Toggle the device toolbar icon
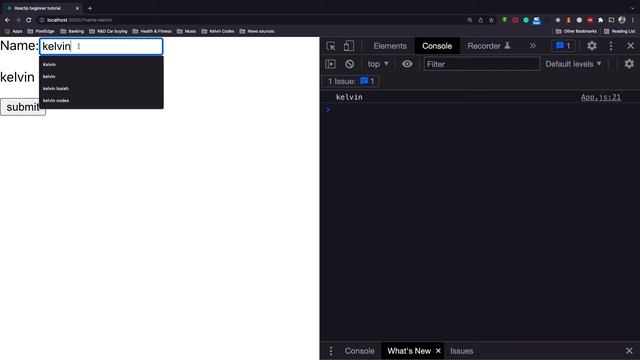Viewport: 640px width, 360px height. (x=349, y=46)
